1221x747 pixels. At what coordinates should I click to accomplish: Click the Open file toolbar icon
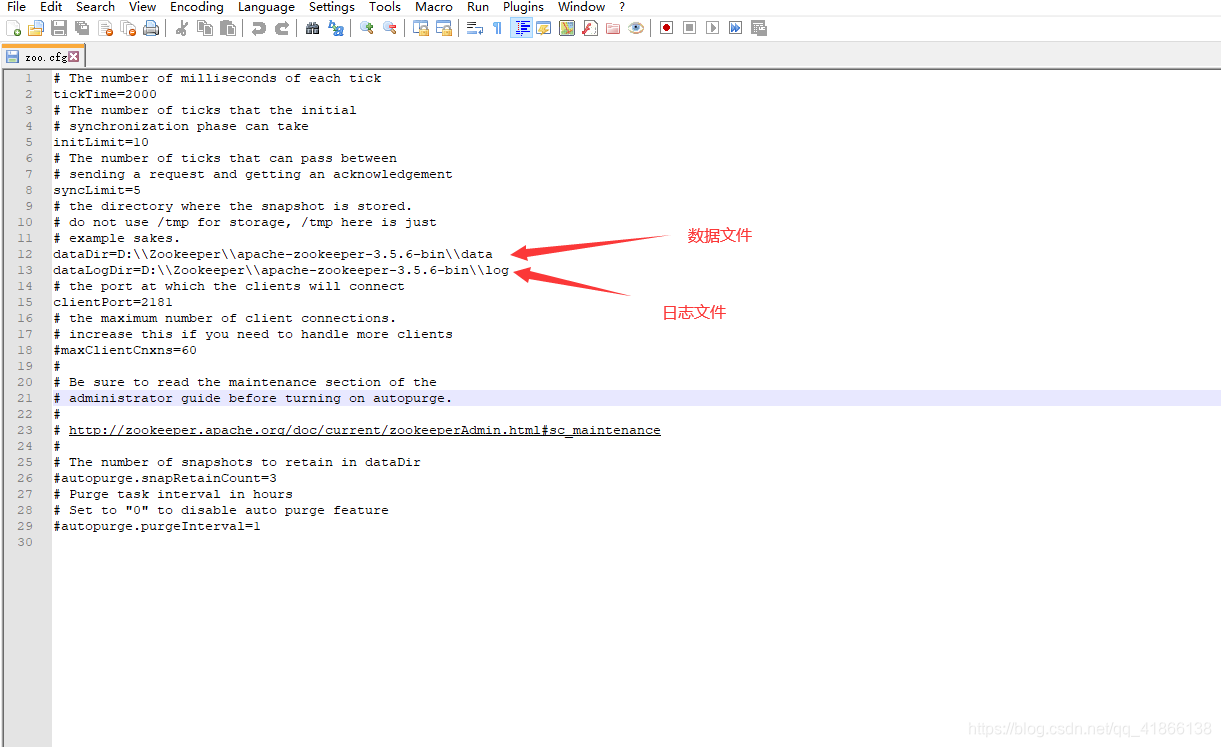click(x=35, y=28)
